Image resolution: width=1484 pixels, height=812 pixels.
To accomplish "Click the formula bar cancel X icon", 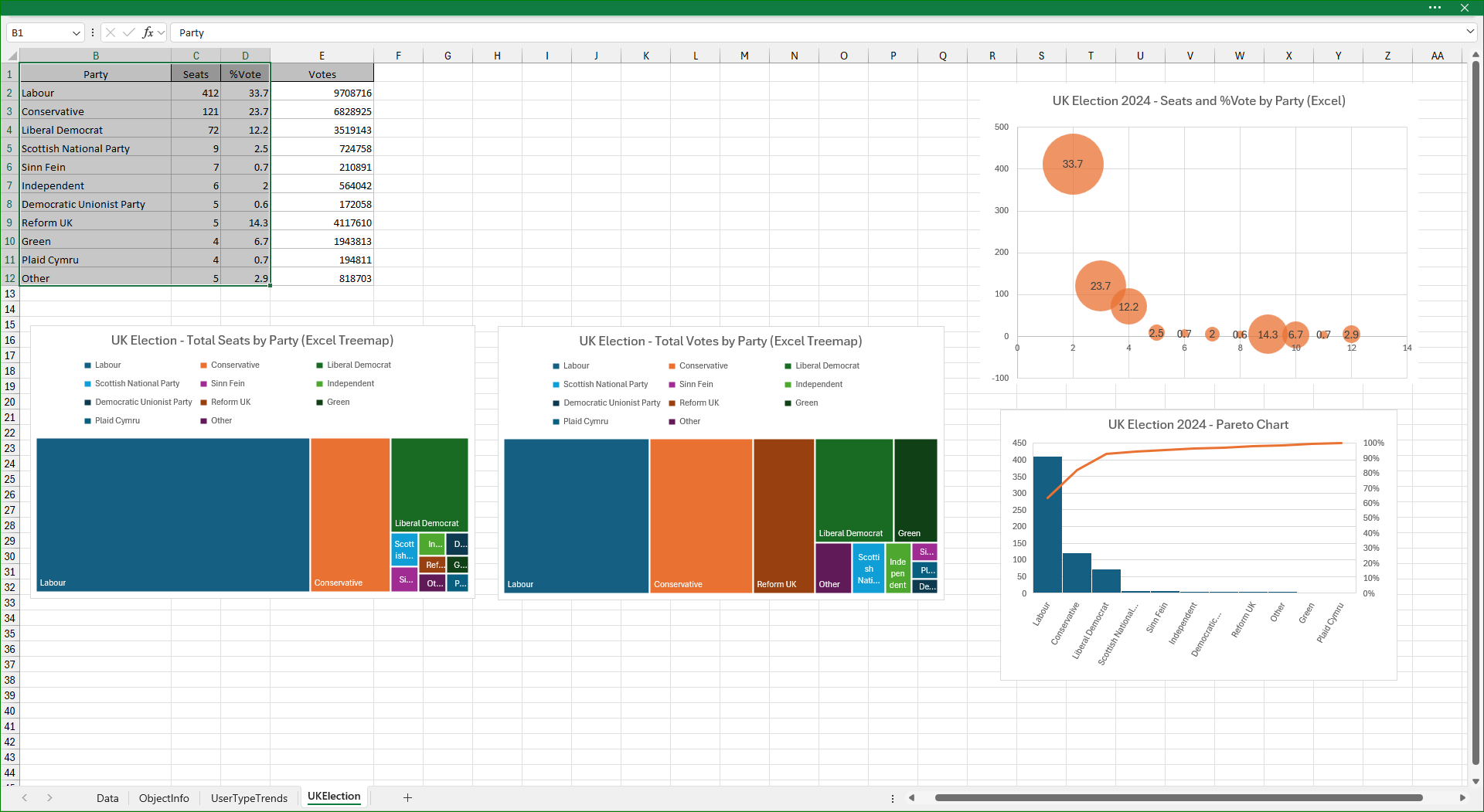I will click(111, 32).
